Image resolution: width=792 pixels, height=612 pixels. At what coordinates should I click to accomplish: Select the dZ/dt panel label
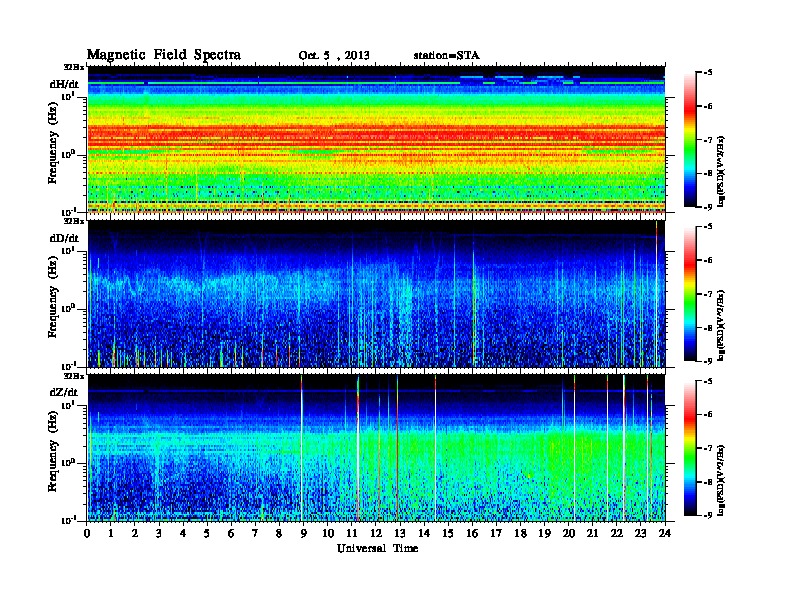pyautogui.click(x=64, y=392)
